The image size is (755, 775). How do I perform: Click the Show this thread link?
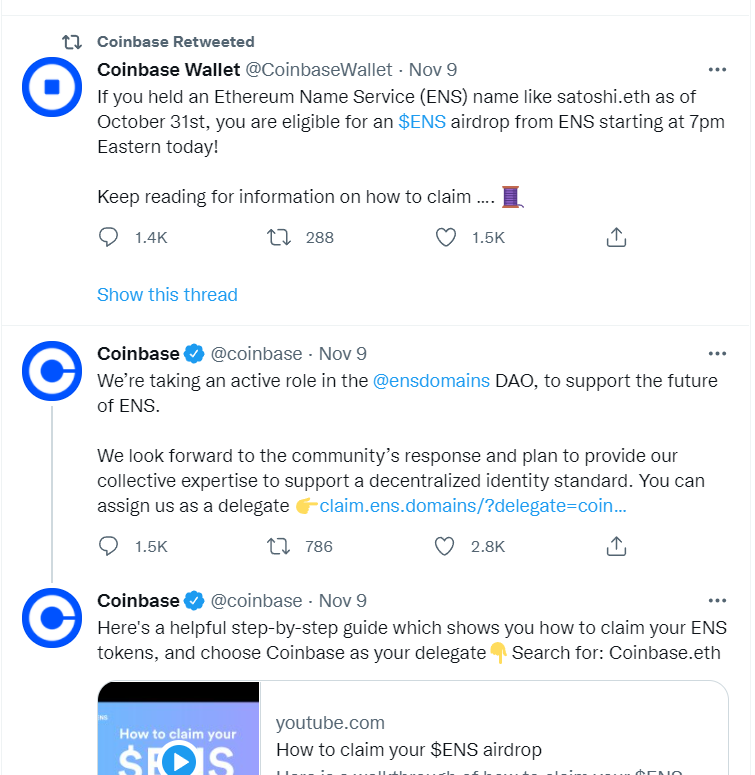tap(167, 295)
